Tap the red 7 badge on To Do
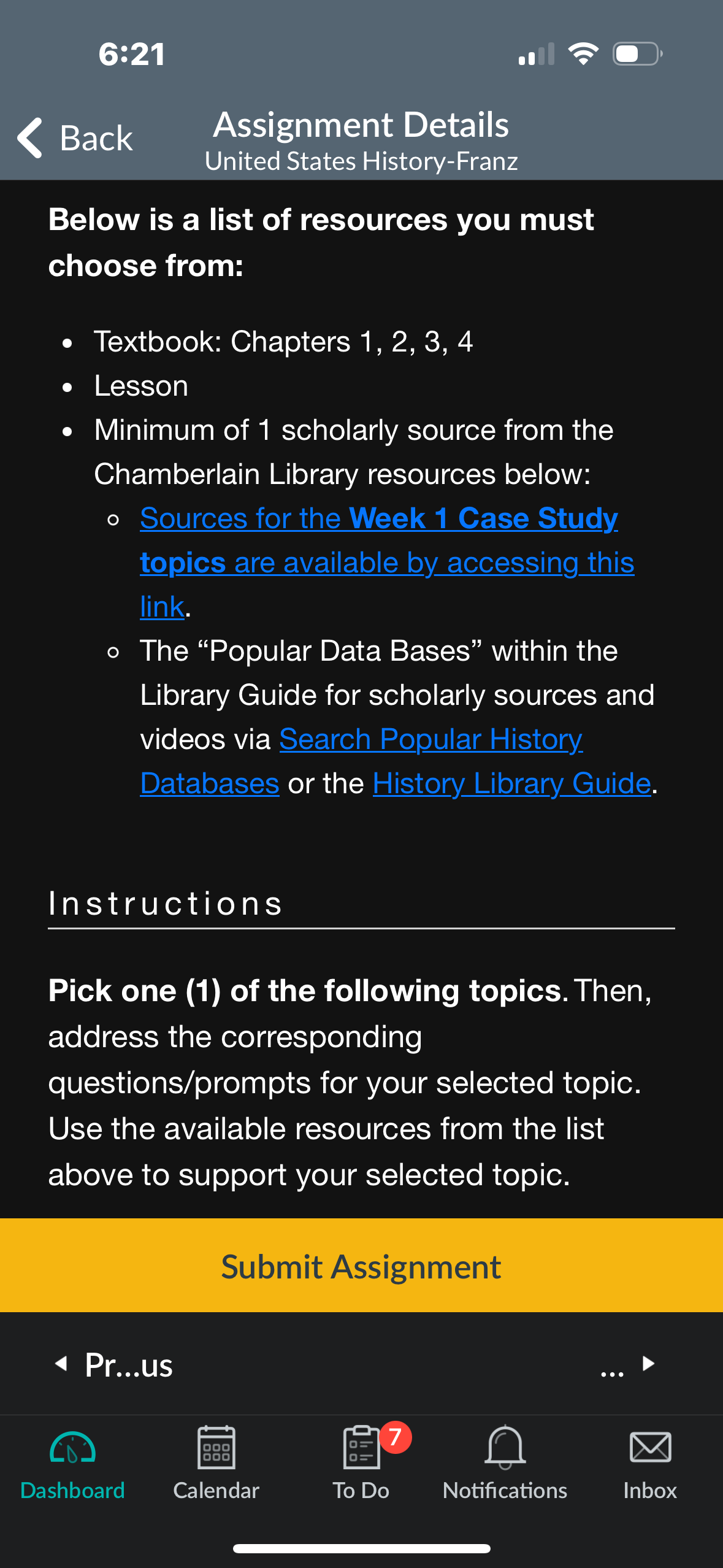The image size is (723, 1568). click(x=396, y=1437)
